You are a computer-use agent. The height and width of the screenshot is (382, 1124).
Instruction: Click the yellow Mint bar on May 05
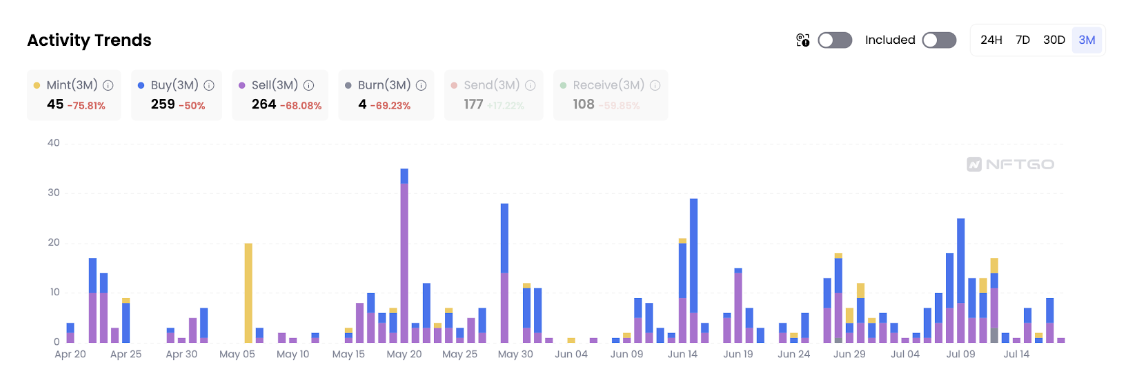248,292
